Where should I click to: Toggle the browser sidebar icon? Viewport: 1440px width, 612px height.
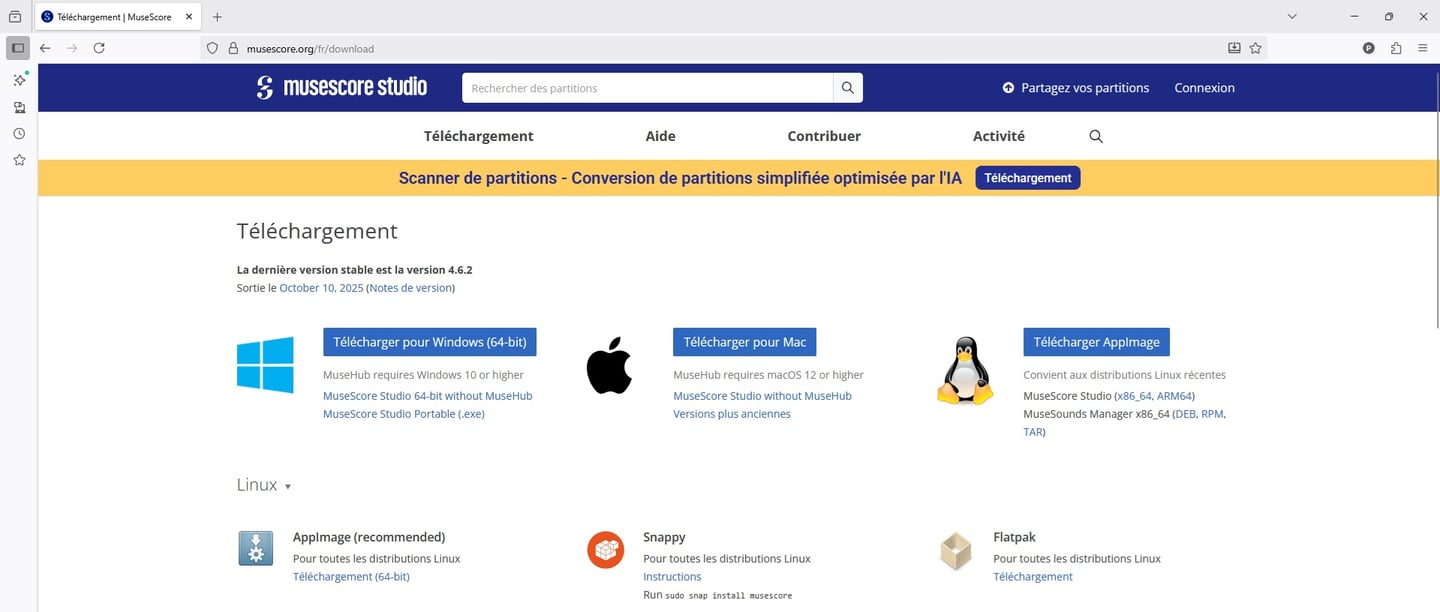(x=17, y=48)
